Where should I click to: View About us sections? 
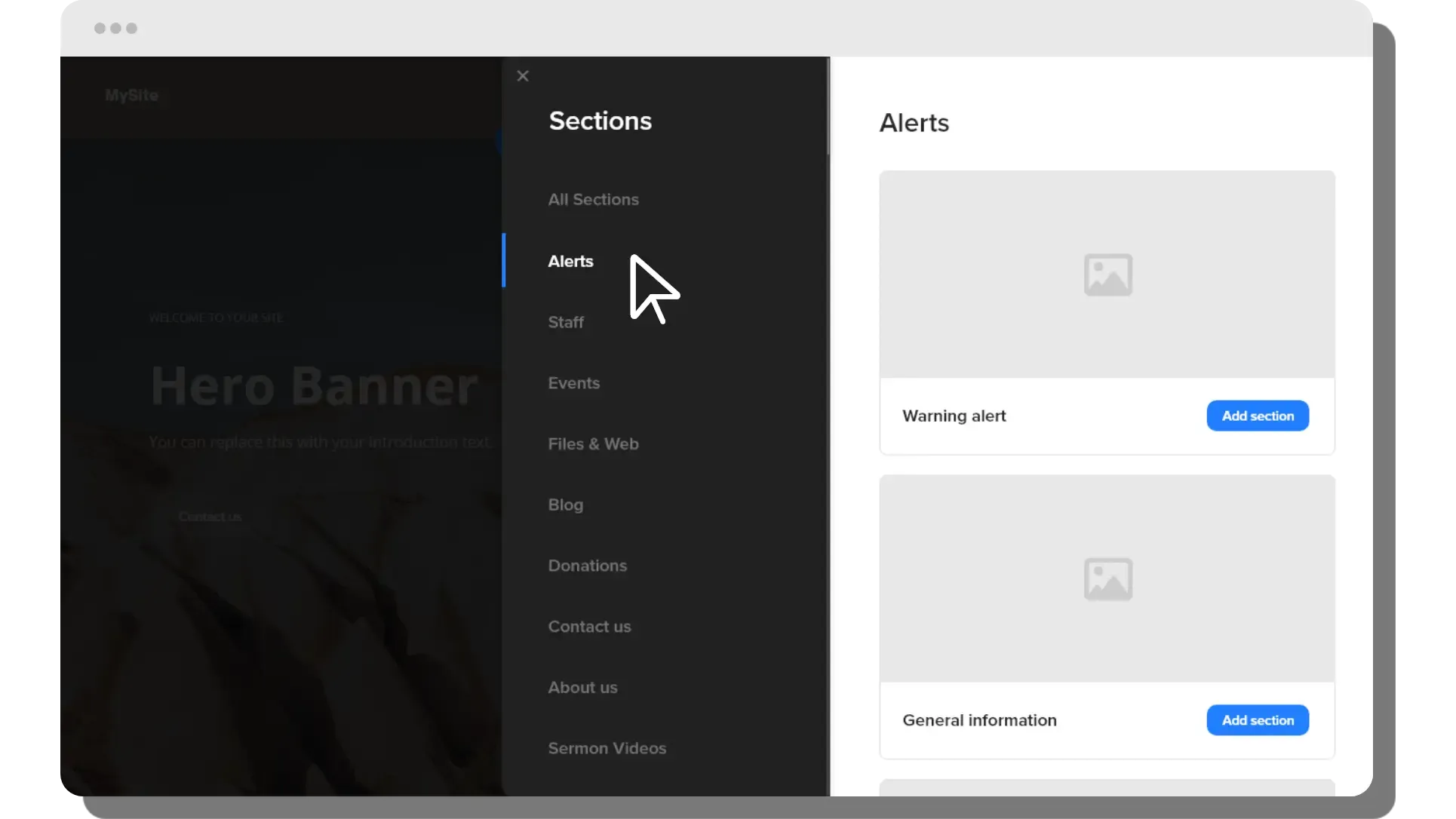click(582, 688)
